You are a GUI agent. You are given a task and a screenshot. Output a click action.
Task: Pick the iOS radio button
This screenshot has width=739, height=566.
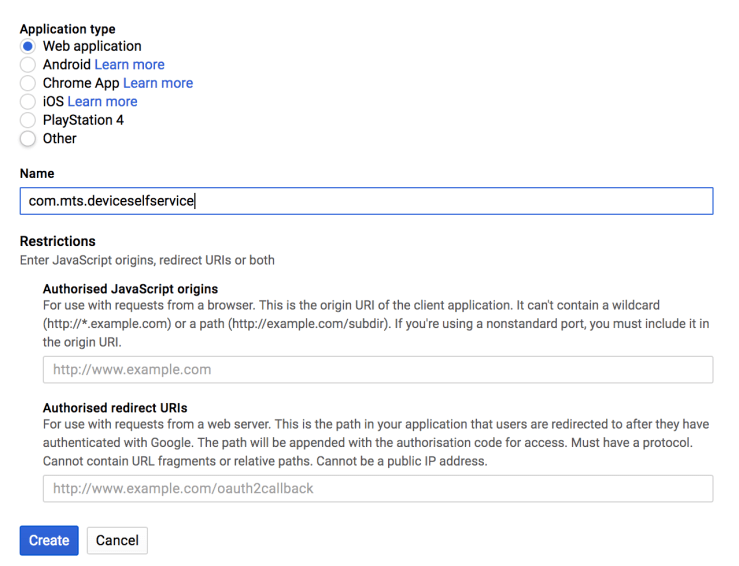pos(28,102)
